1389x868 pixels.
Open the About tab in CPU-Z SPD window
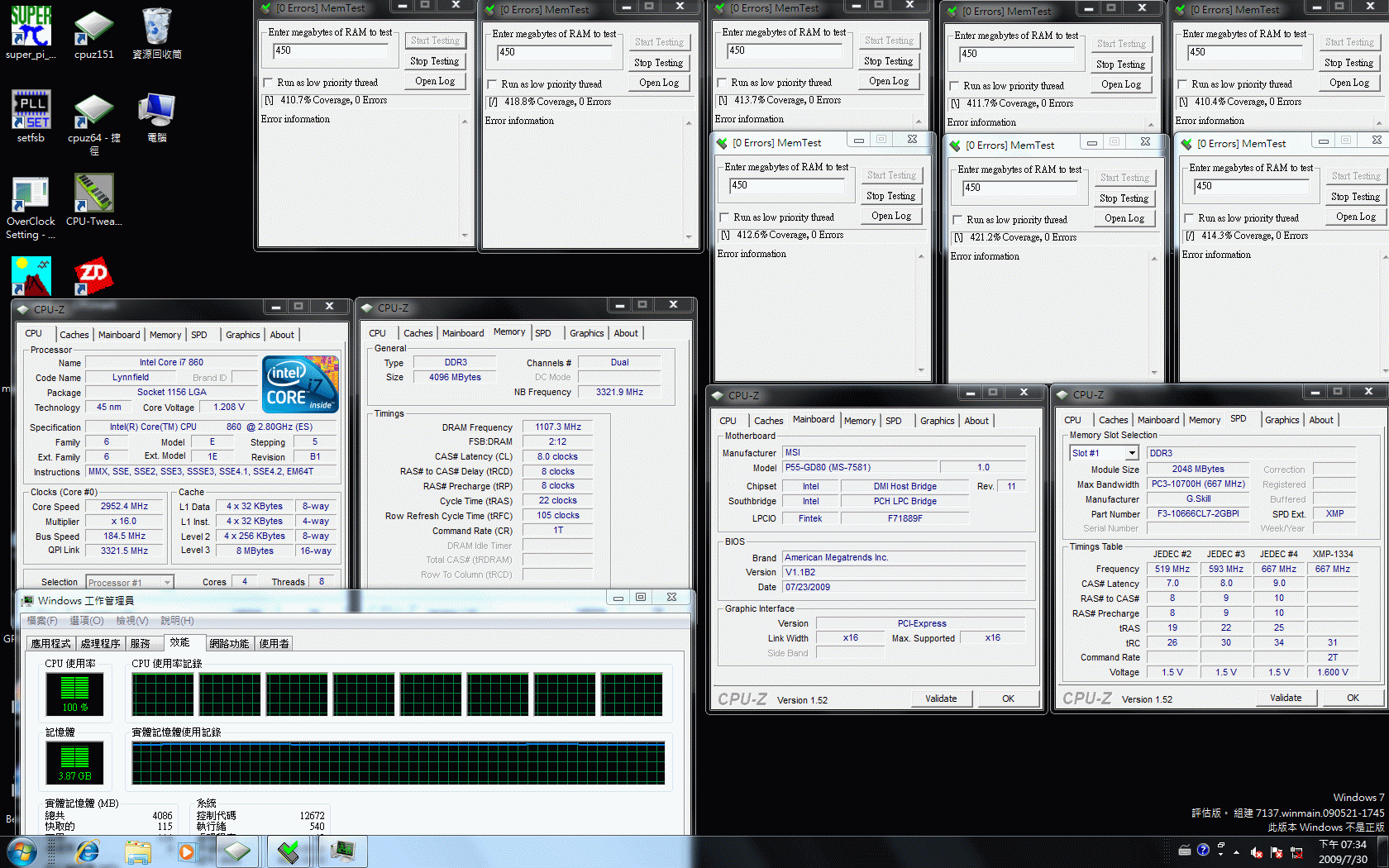1320,420
